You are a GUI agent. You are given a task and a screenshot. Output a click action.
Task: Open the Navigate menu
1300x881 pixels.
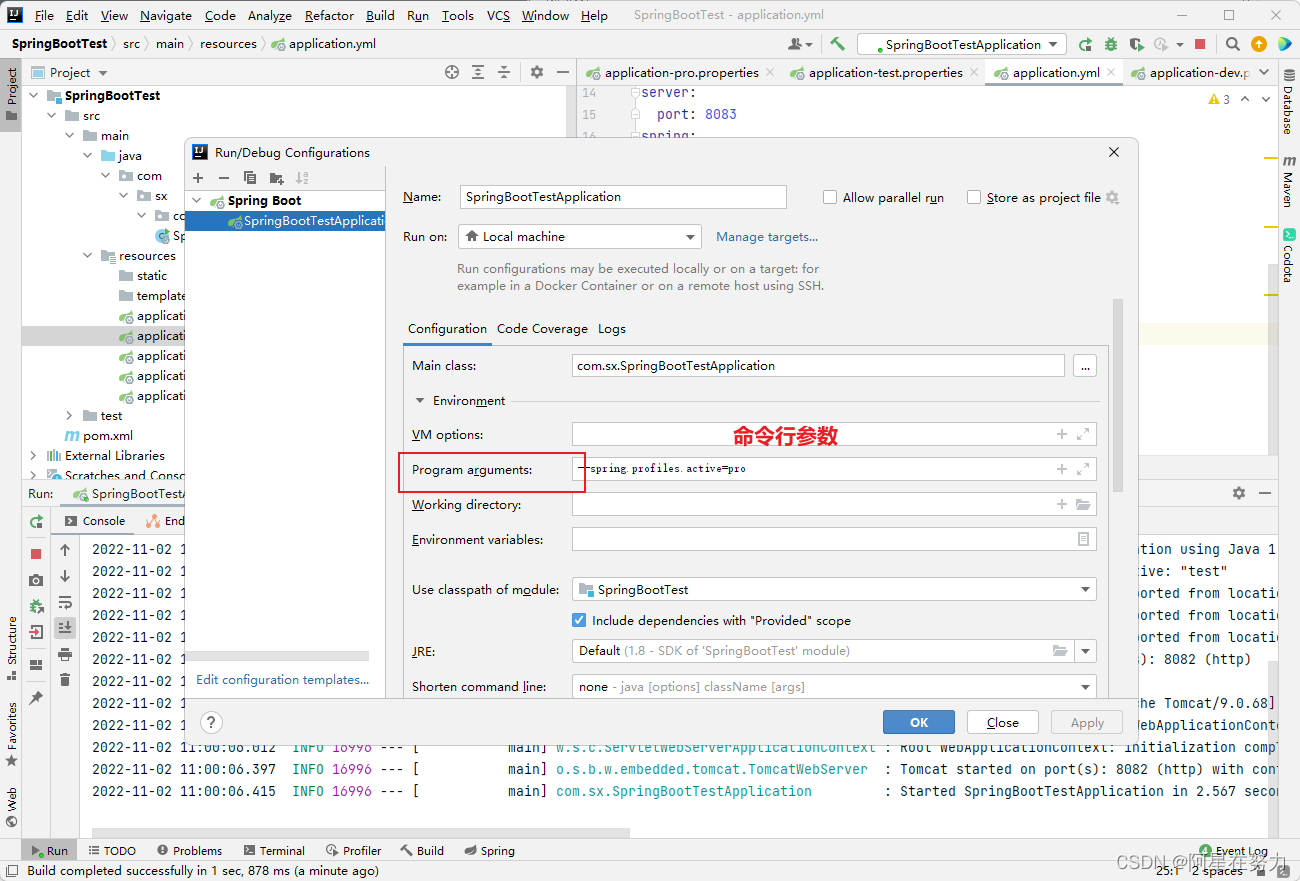pos(165,16)
